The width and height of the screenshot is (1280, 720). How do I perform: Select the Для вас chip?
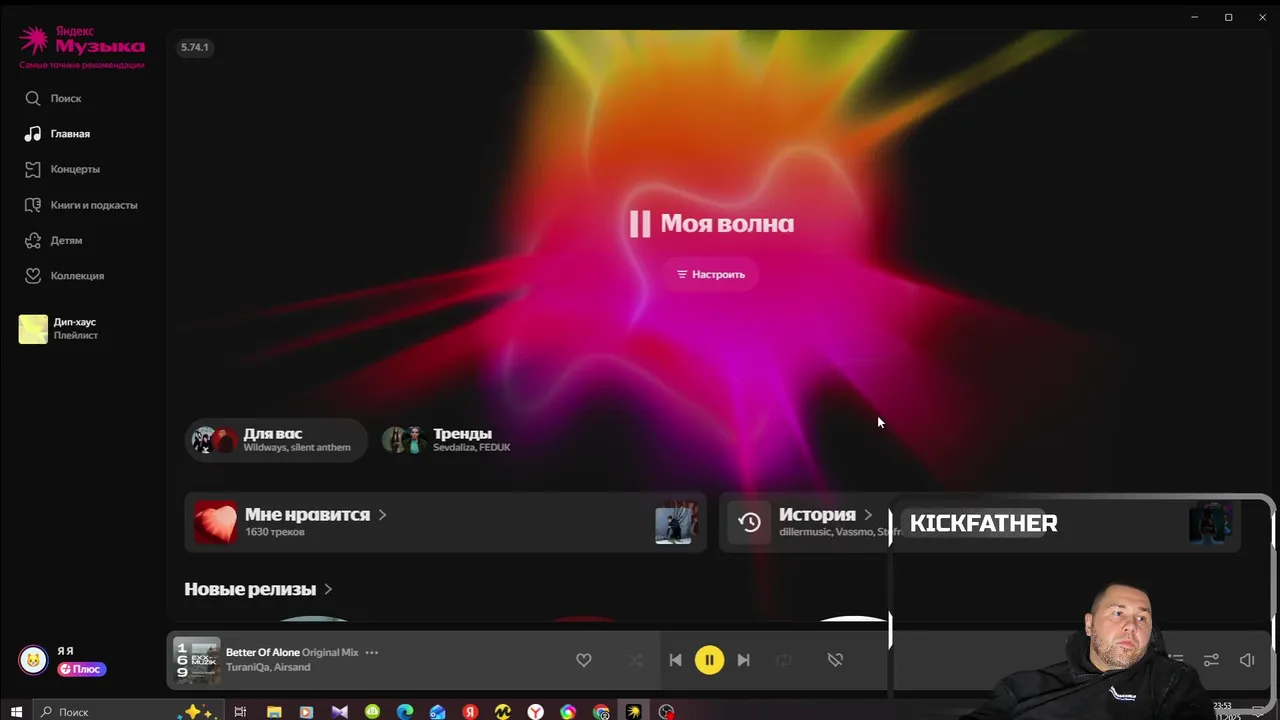tap(275, 440)
